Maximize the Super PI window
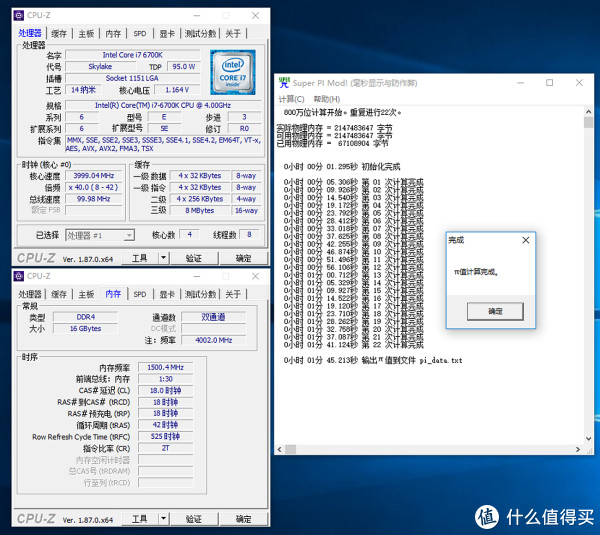This screenshot has width=600, height=535. click(549, 83)
